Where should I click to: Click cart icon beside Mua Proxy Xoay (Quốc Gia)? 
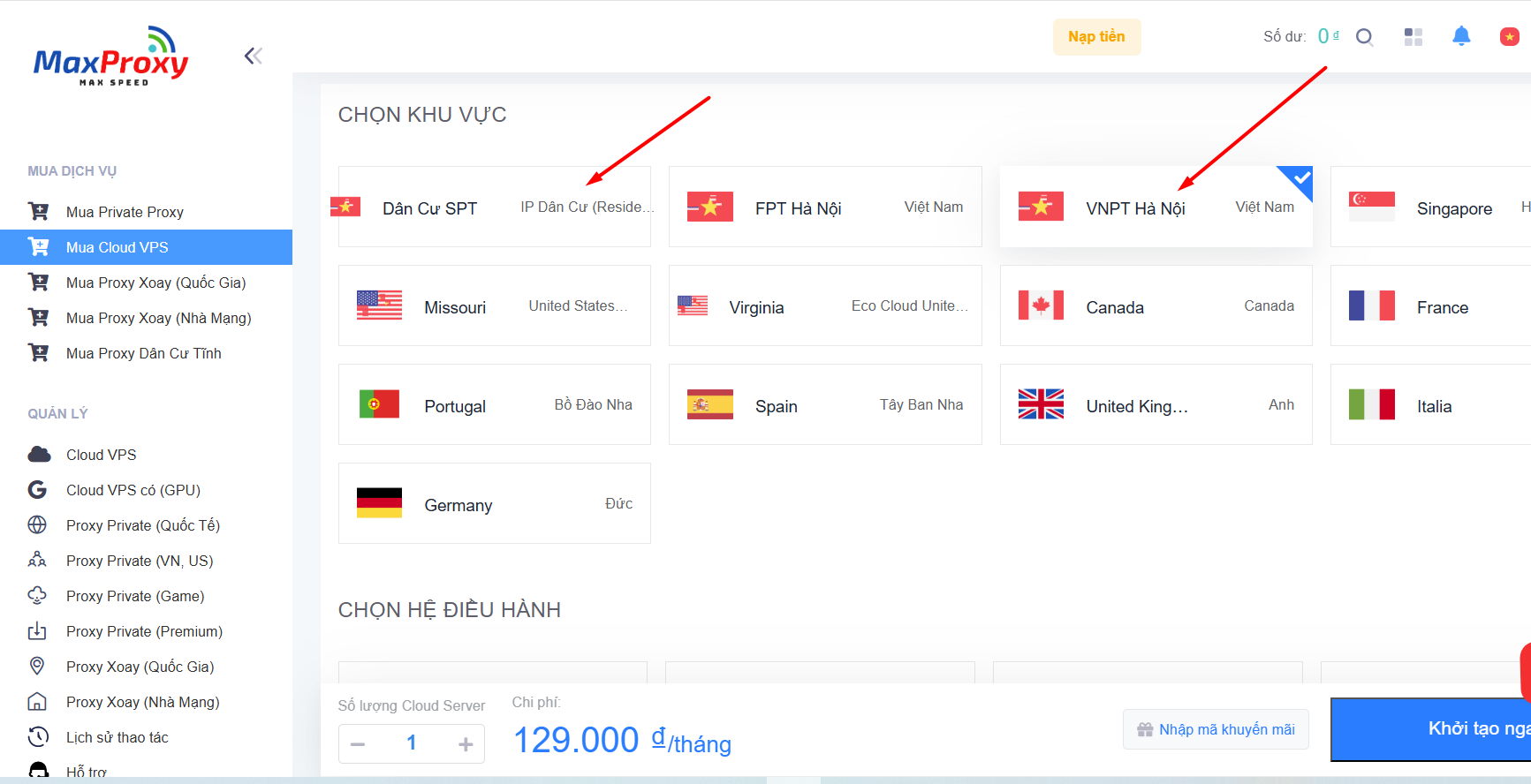(x=38, y=283)
